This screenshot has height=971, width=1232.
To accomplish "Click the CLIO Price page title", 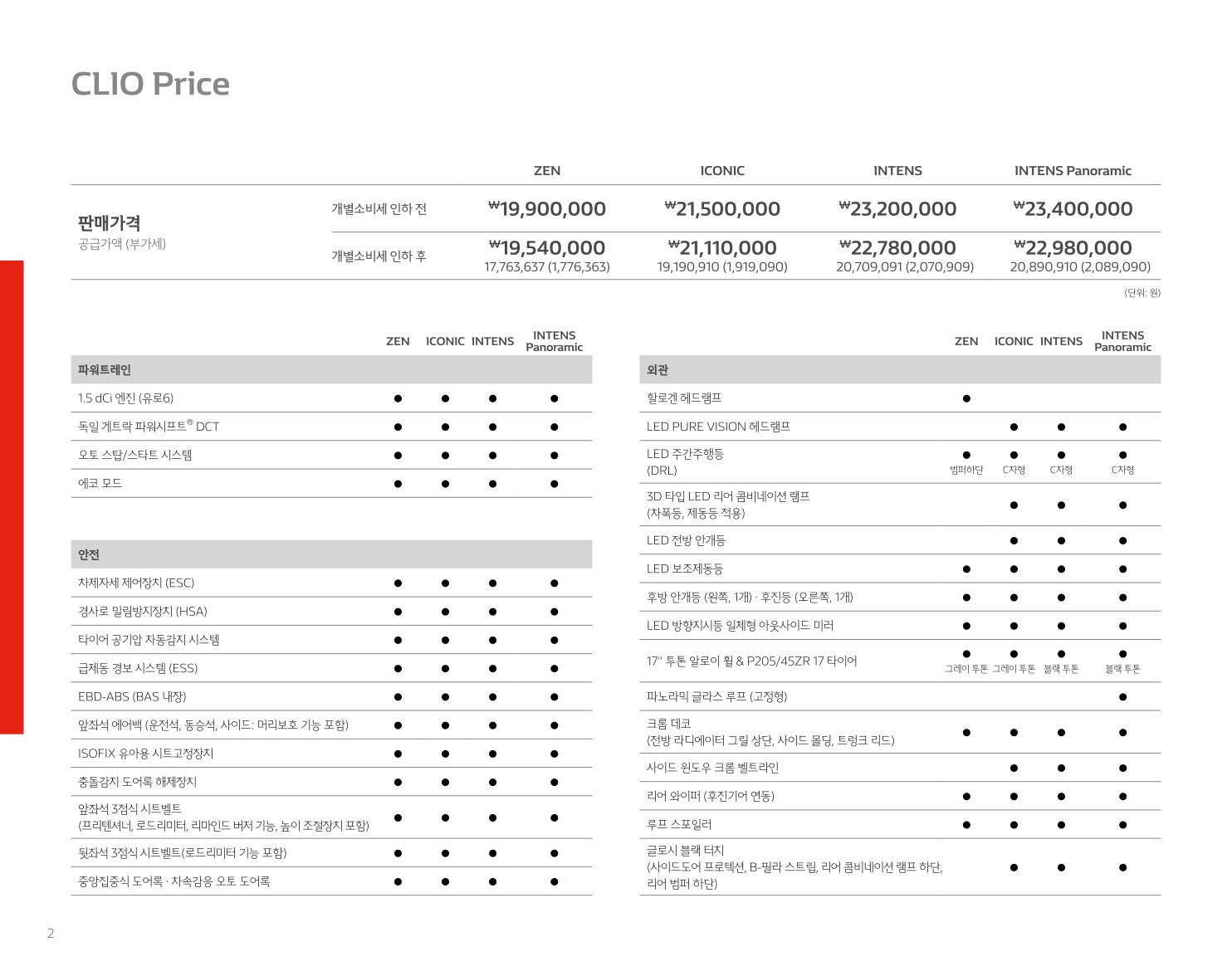I will (150, 84).
